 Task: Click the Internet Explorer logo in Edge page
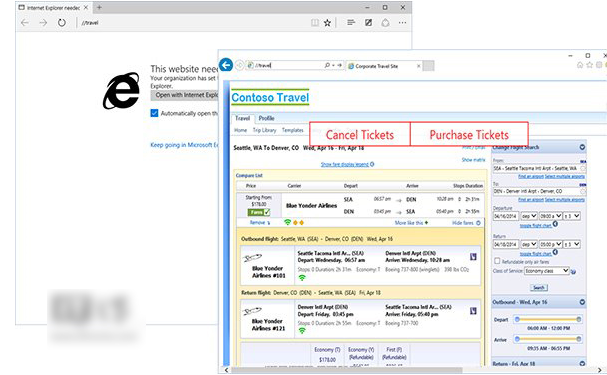pyautogui.click(x=121, y=91)
